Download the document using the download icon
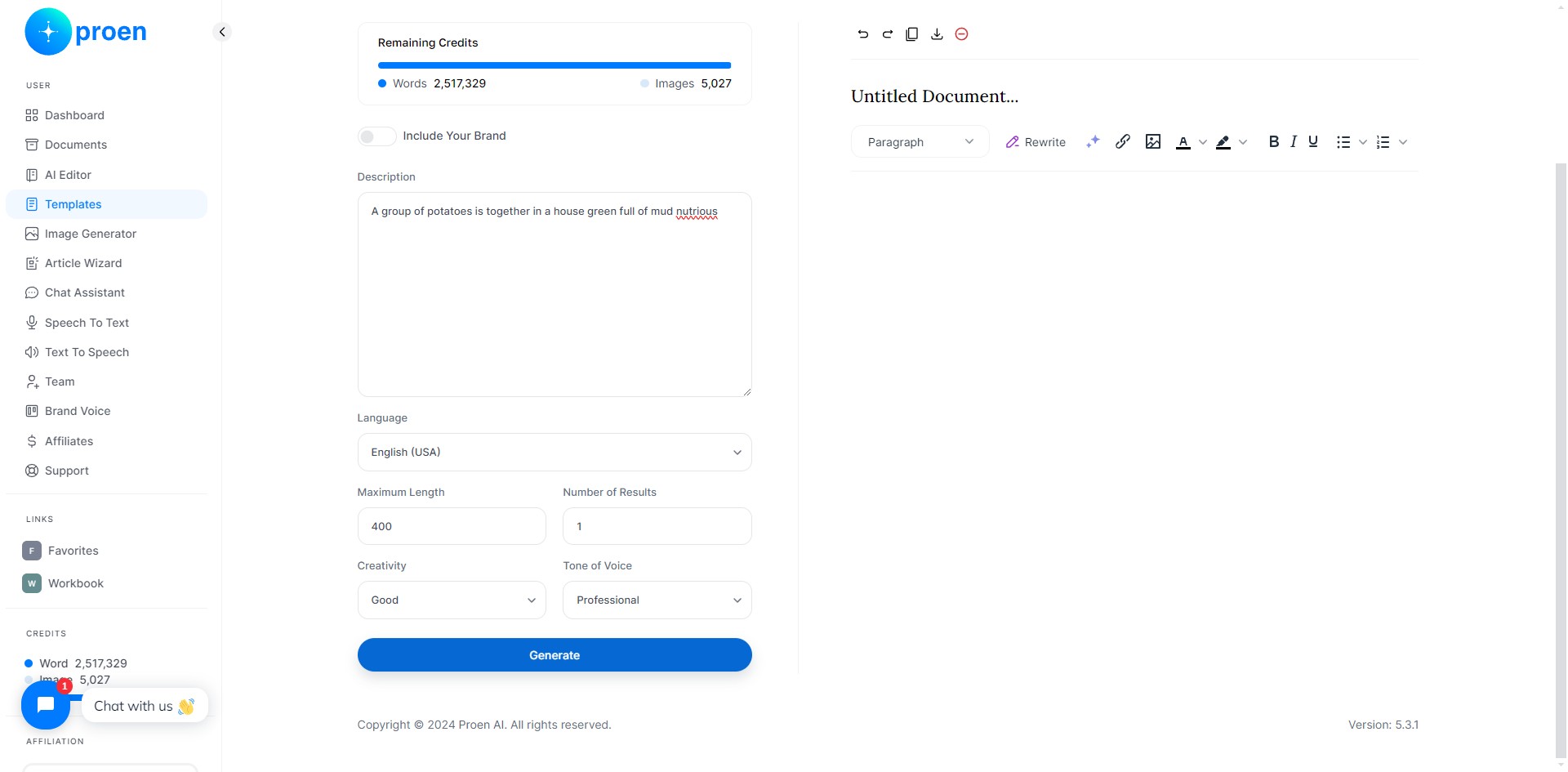 click(x=937, y=34)
